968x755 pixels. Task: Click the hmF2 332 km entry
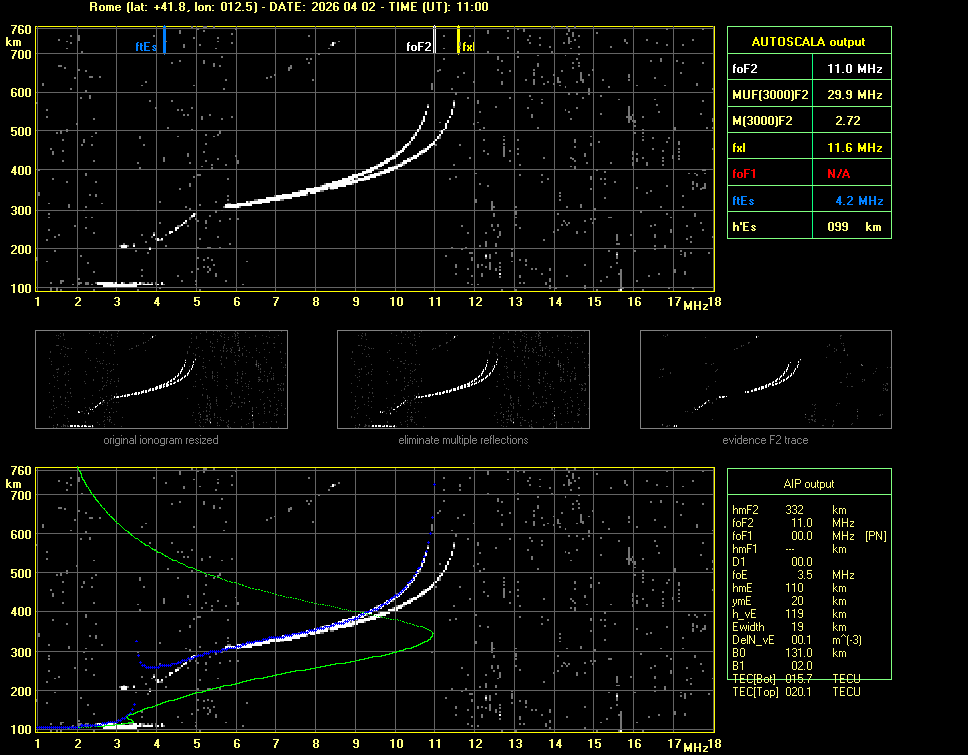coord(796,510)
